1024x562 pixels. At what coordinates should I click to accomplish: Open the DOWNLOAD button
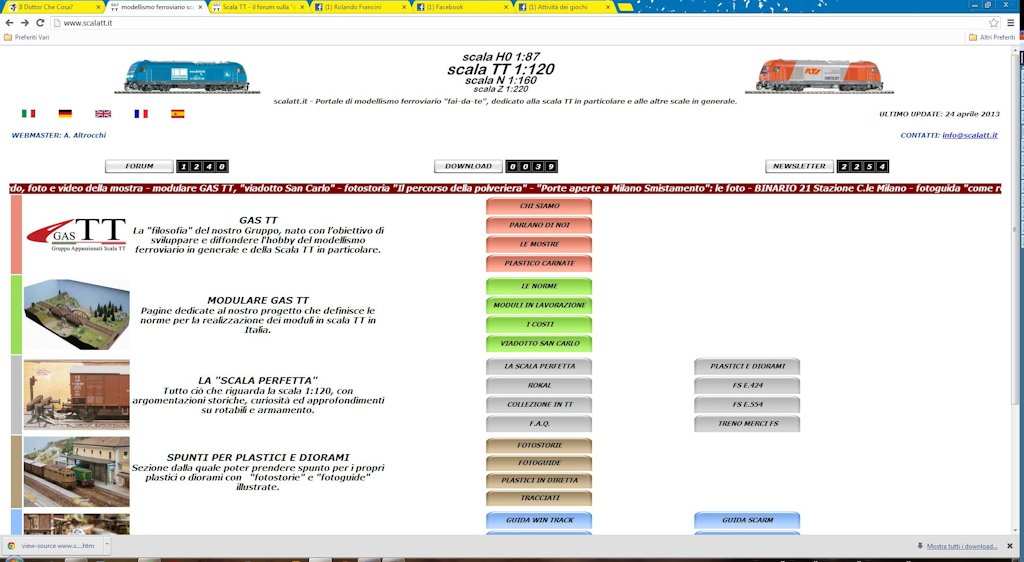click(x=468, y=166)
